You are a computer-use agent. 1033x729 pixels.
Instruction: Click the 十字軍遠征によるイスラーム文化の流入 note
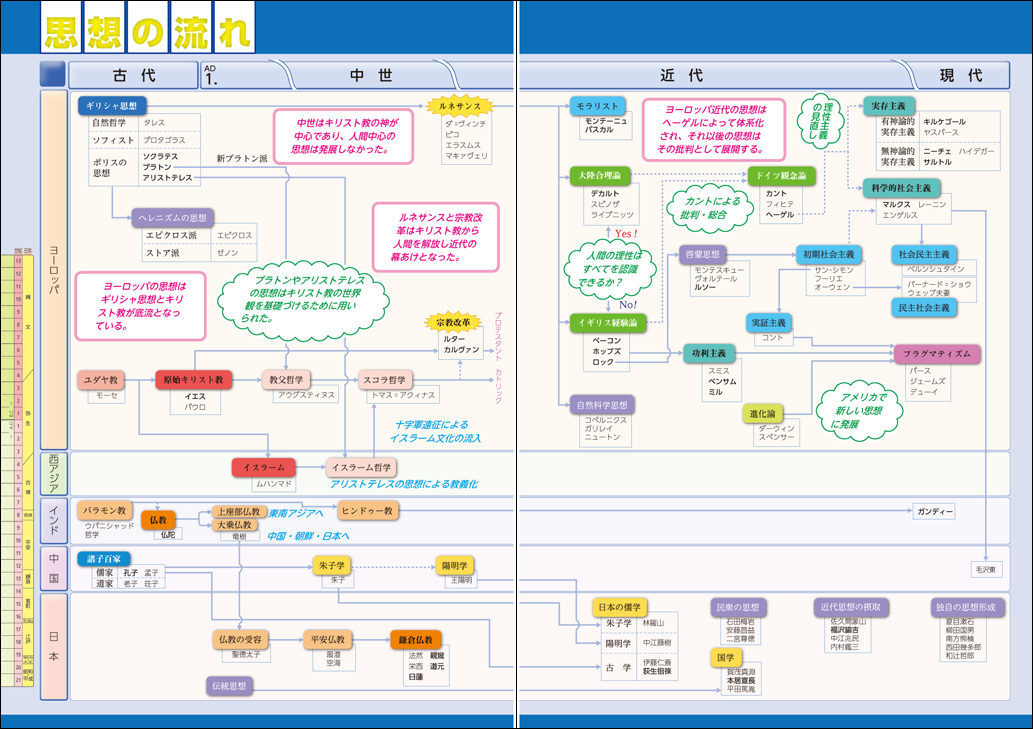pos(435,431)
